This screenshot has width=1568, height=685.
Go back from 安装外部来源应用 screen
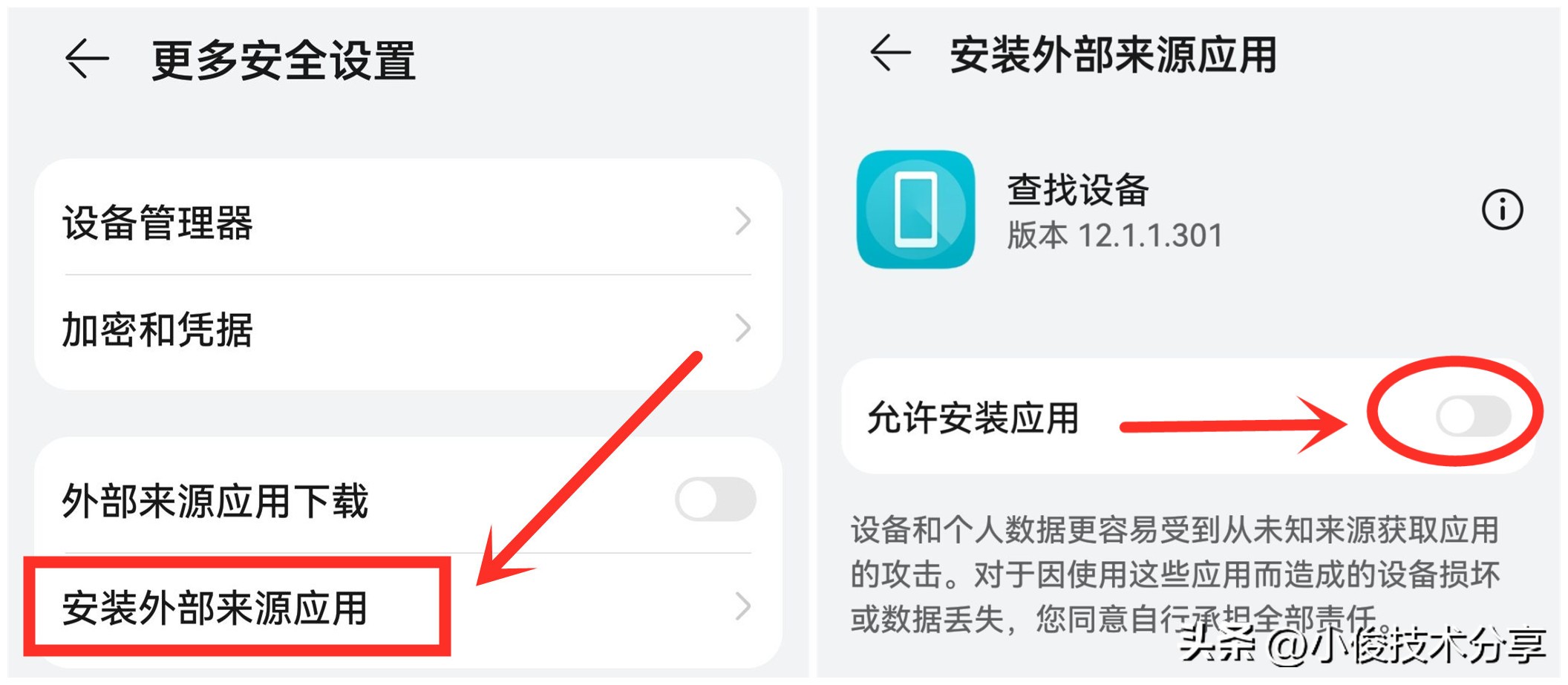pos(890,53)
